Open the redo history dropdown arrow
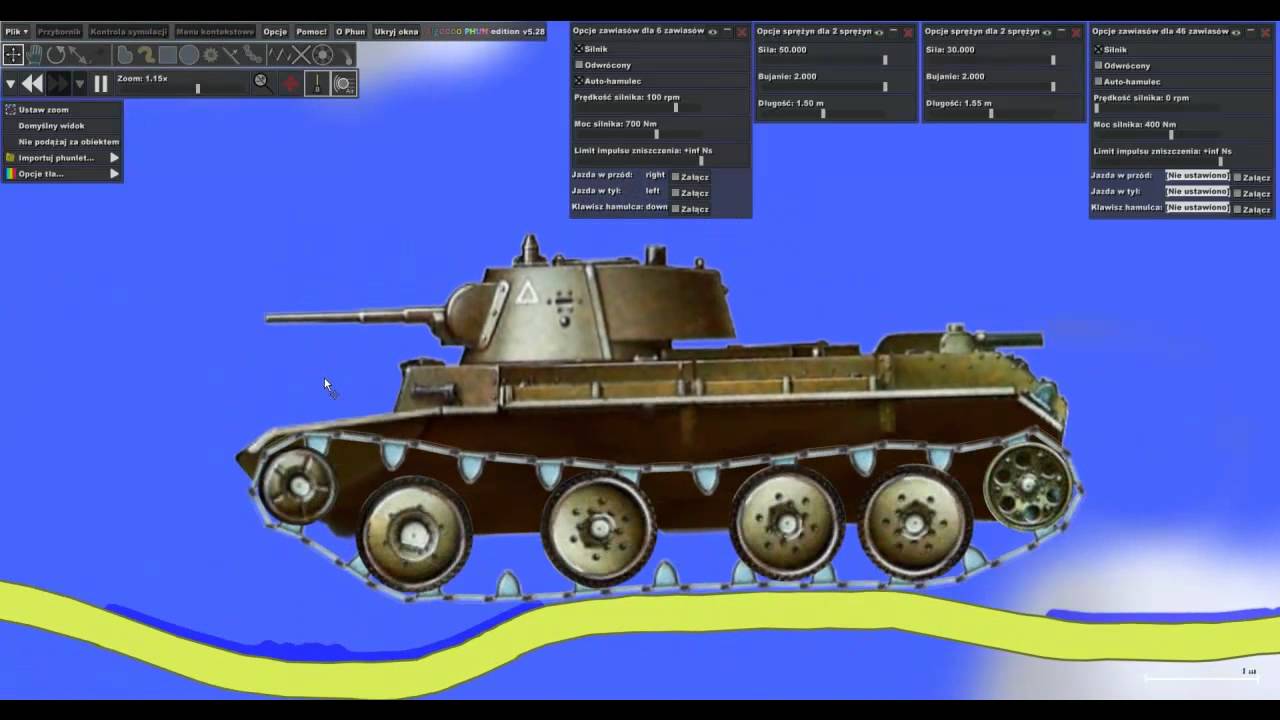 point(80,84)
